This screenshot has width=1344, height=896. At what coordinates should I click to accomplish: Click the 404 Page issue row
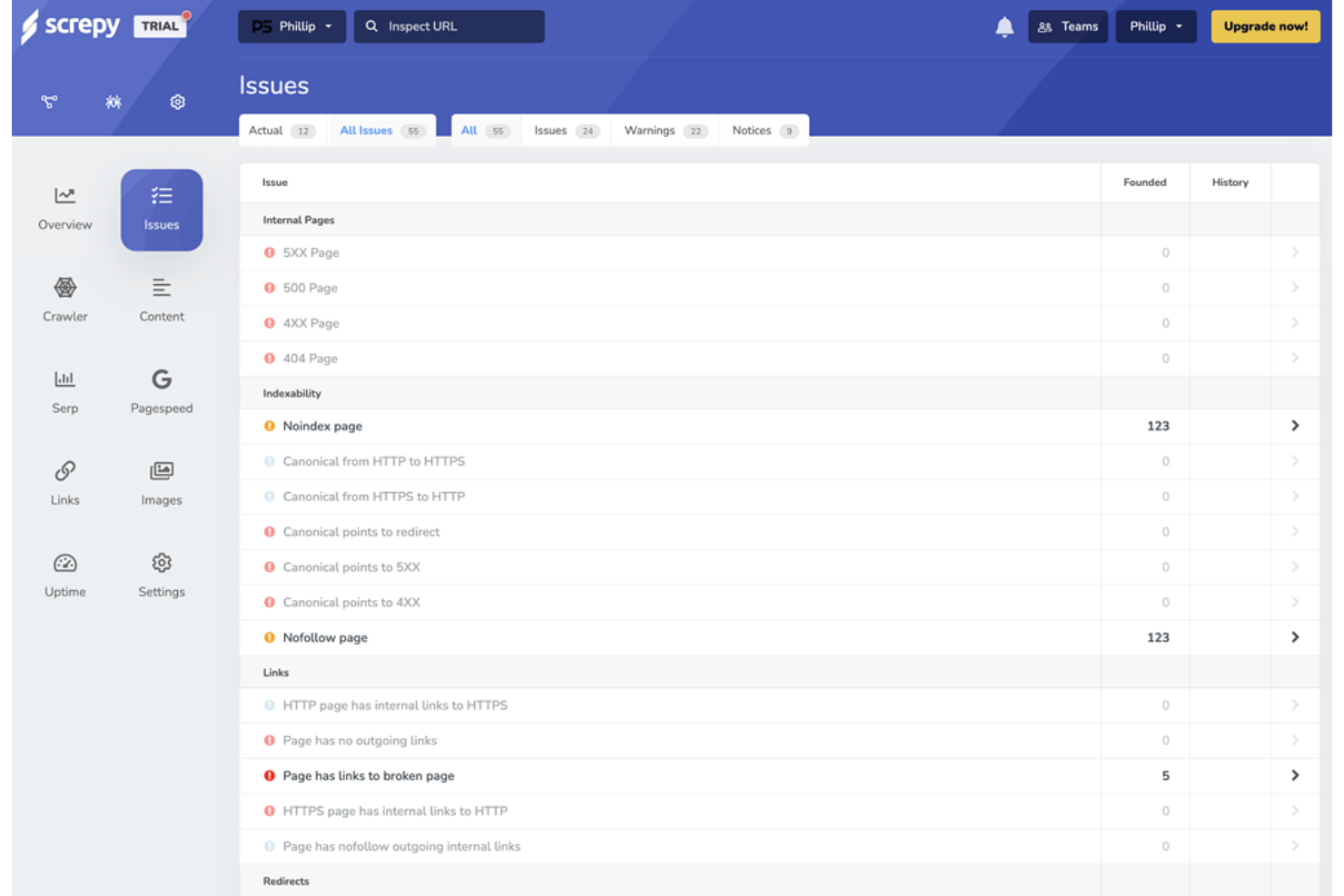pyautogui.click(x=779, y=359)
